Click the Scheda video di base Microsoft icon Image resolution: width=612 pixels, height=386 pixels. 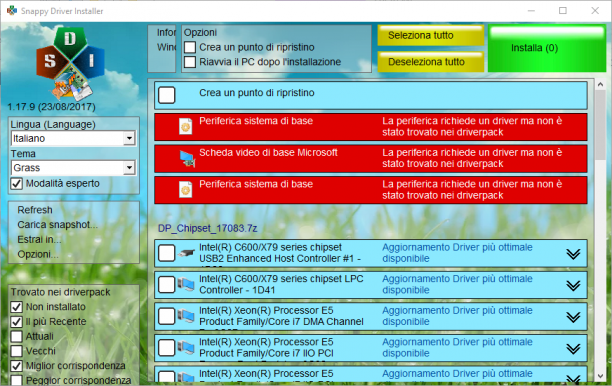(x=187, y=158)
